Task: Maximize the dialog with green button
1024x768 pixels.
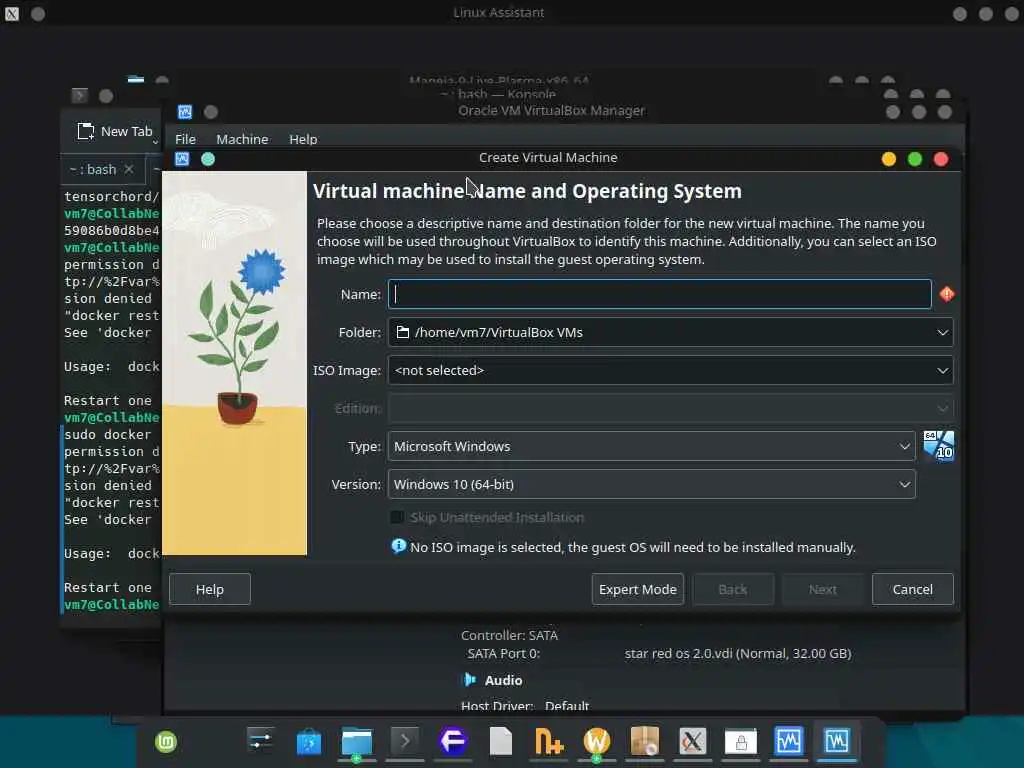Action: [915, 159]
